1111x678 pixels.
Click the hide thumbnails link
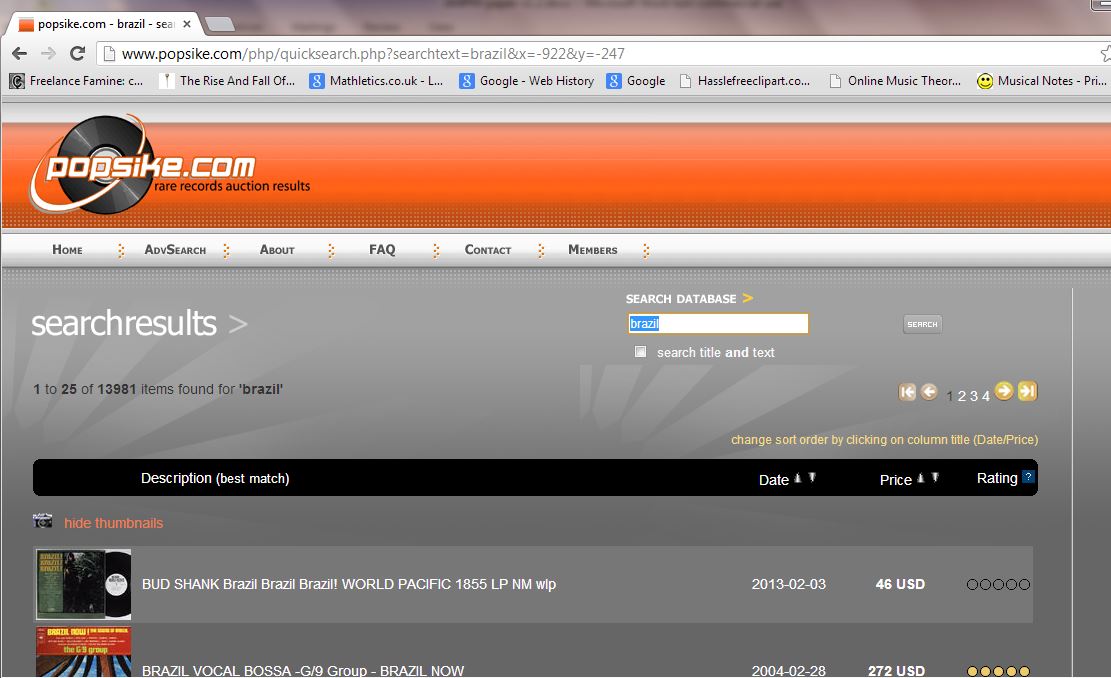[x=113, y=523]
